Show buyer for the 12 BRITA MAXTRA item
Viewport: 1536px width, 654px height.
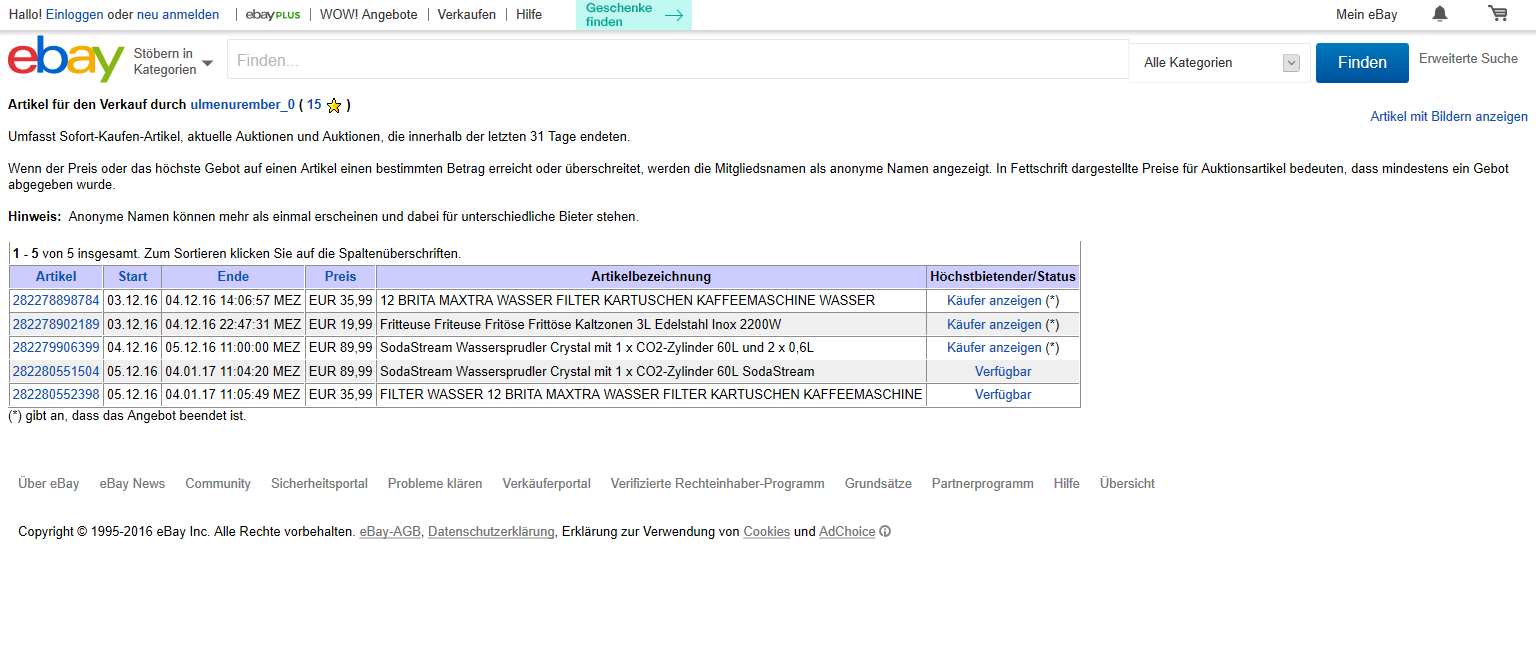pyautogui.click(x=994, y=301)
